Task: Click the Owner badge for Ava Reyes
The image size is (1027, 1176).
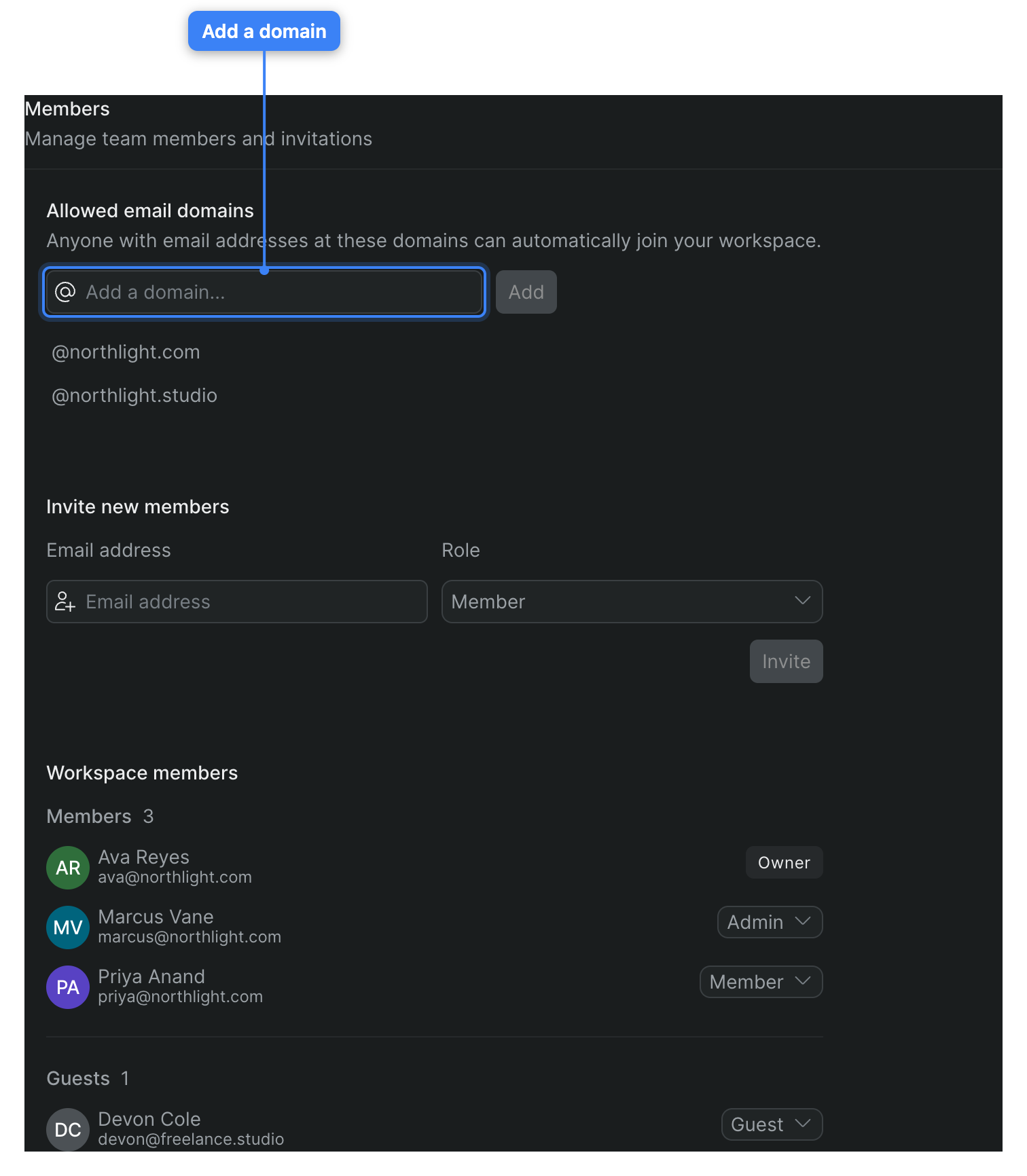Action: point(785,862)
